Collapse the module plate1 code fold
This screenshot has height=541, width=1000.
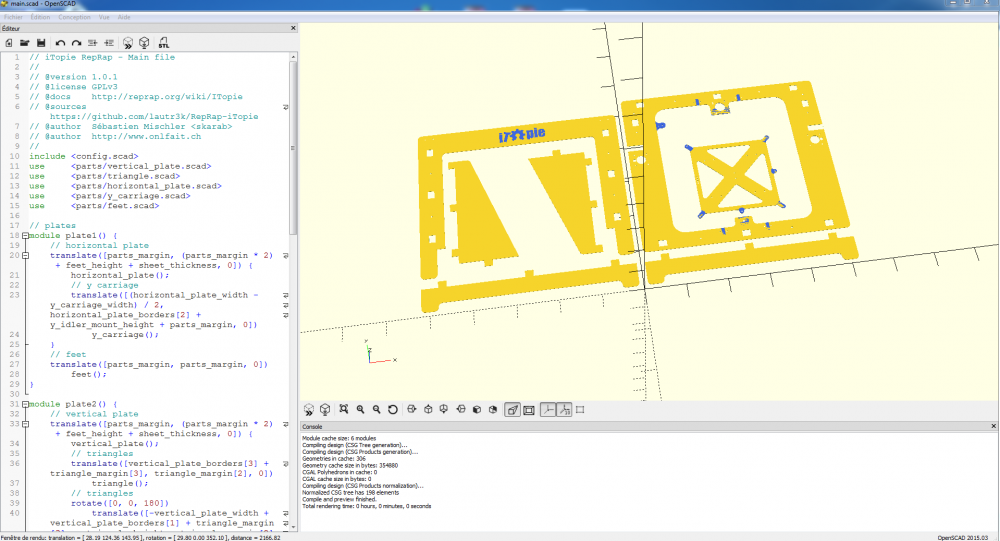(26, 235)
